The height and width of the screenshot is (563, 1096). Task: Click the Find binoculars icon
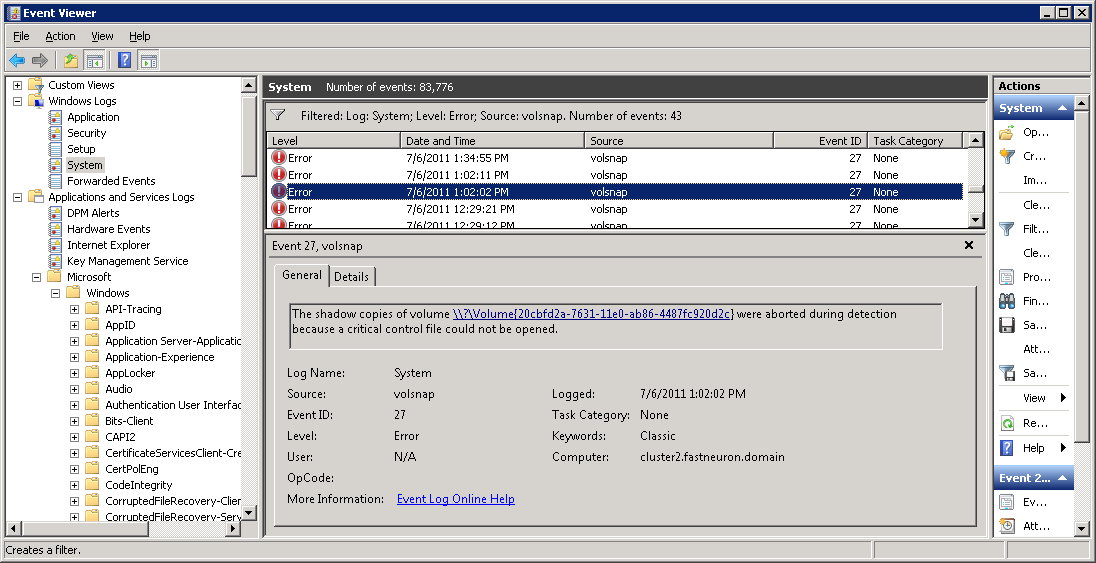tap(1007, 301)
